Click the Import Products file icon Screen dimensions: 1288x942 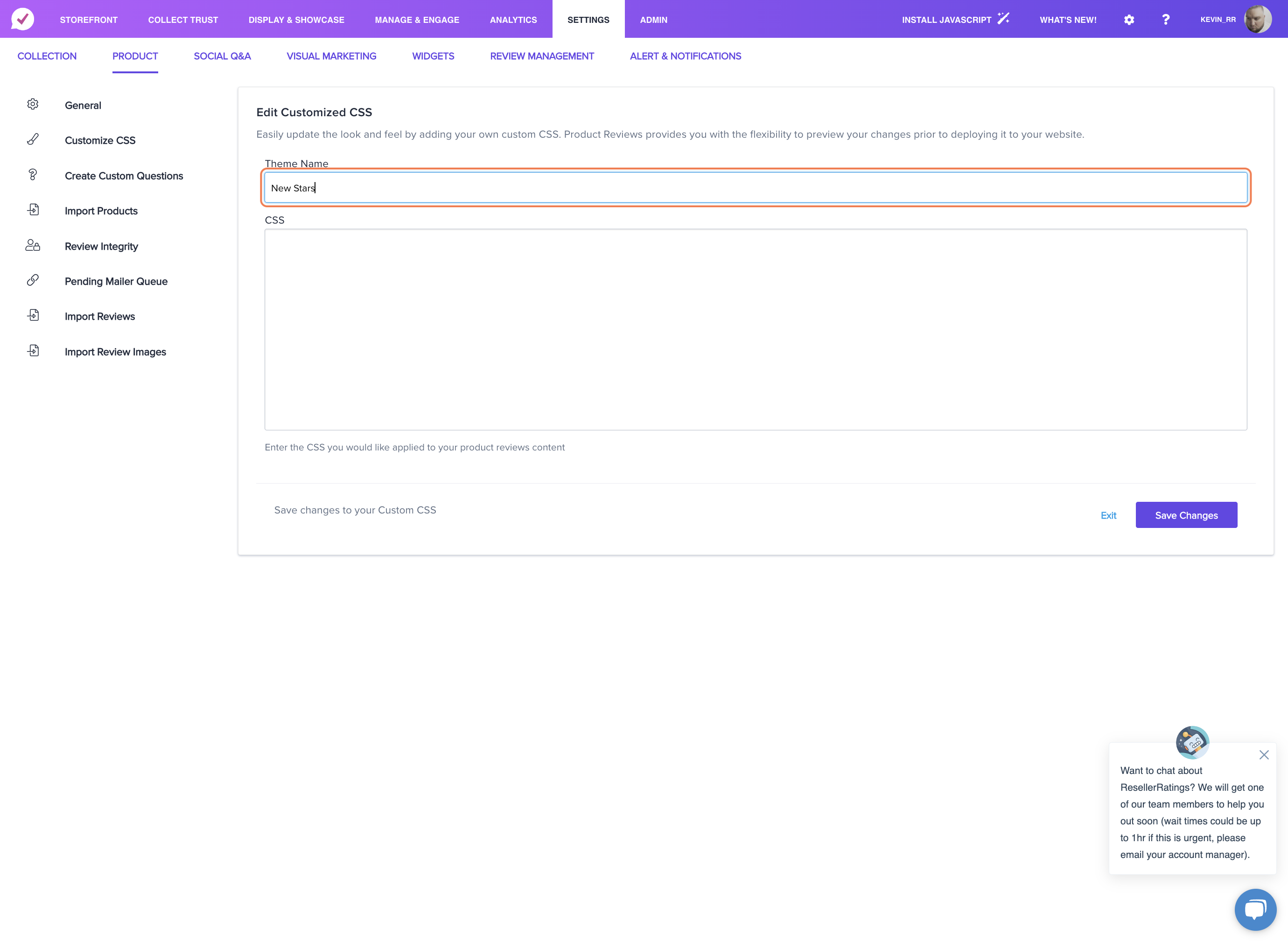tap(33, 210)
